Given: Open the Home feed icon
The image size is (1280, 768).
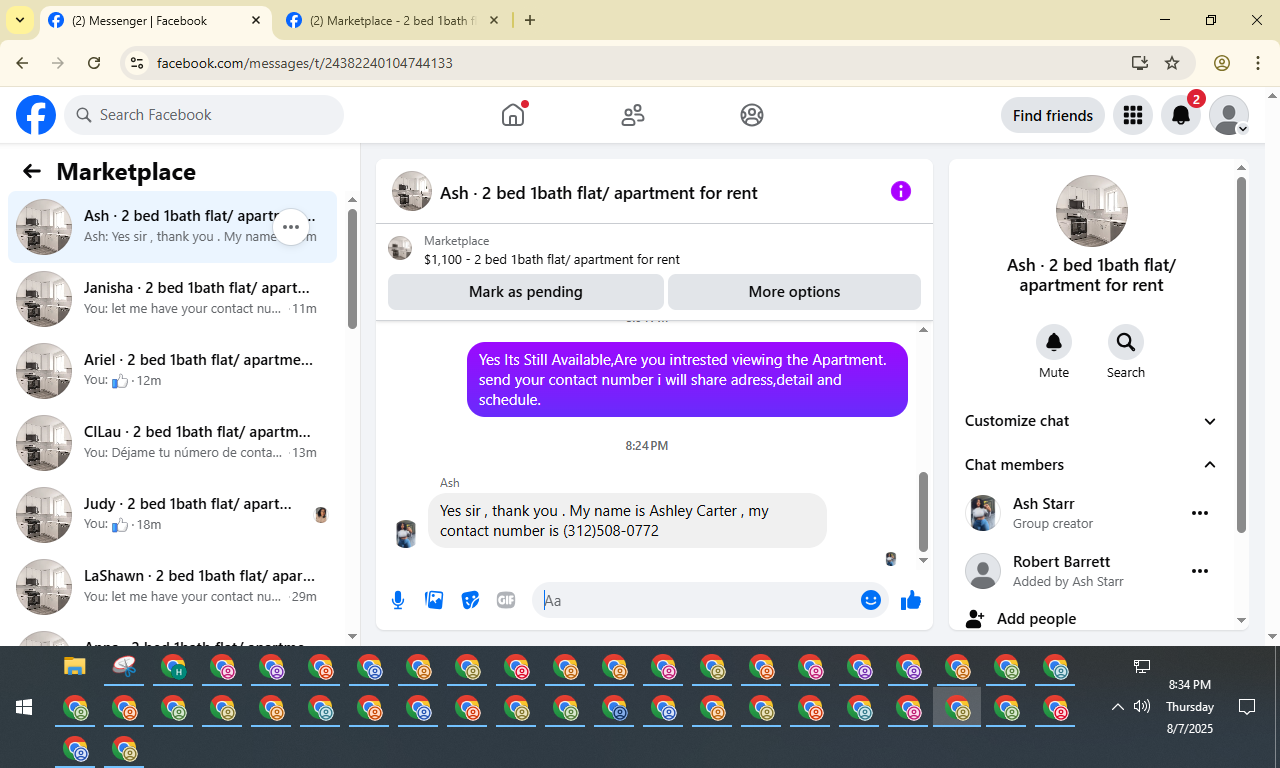Looking at the screenshot, I should 513,115.
